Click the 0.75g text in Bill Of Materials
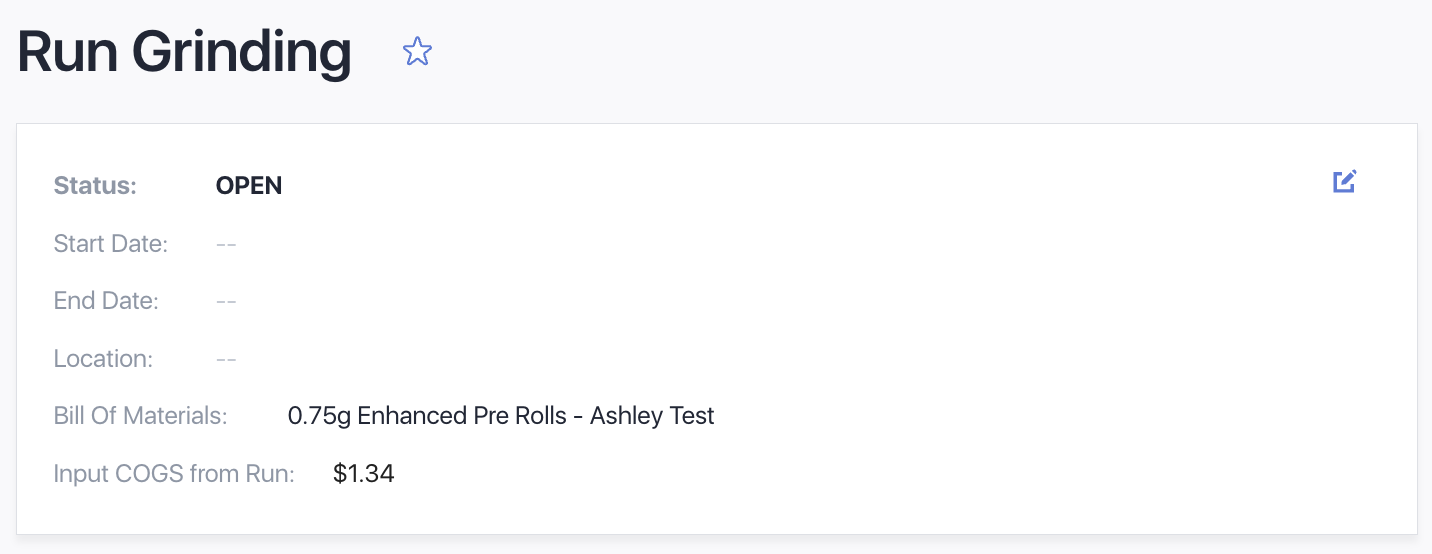 point(319,416)
